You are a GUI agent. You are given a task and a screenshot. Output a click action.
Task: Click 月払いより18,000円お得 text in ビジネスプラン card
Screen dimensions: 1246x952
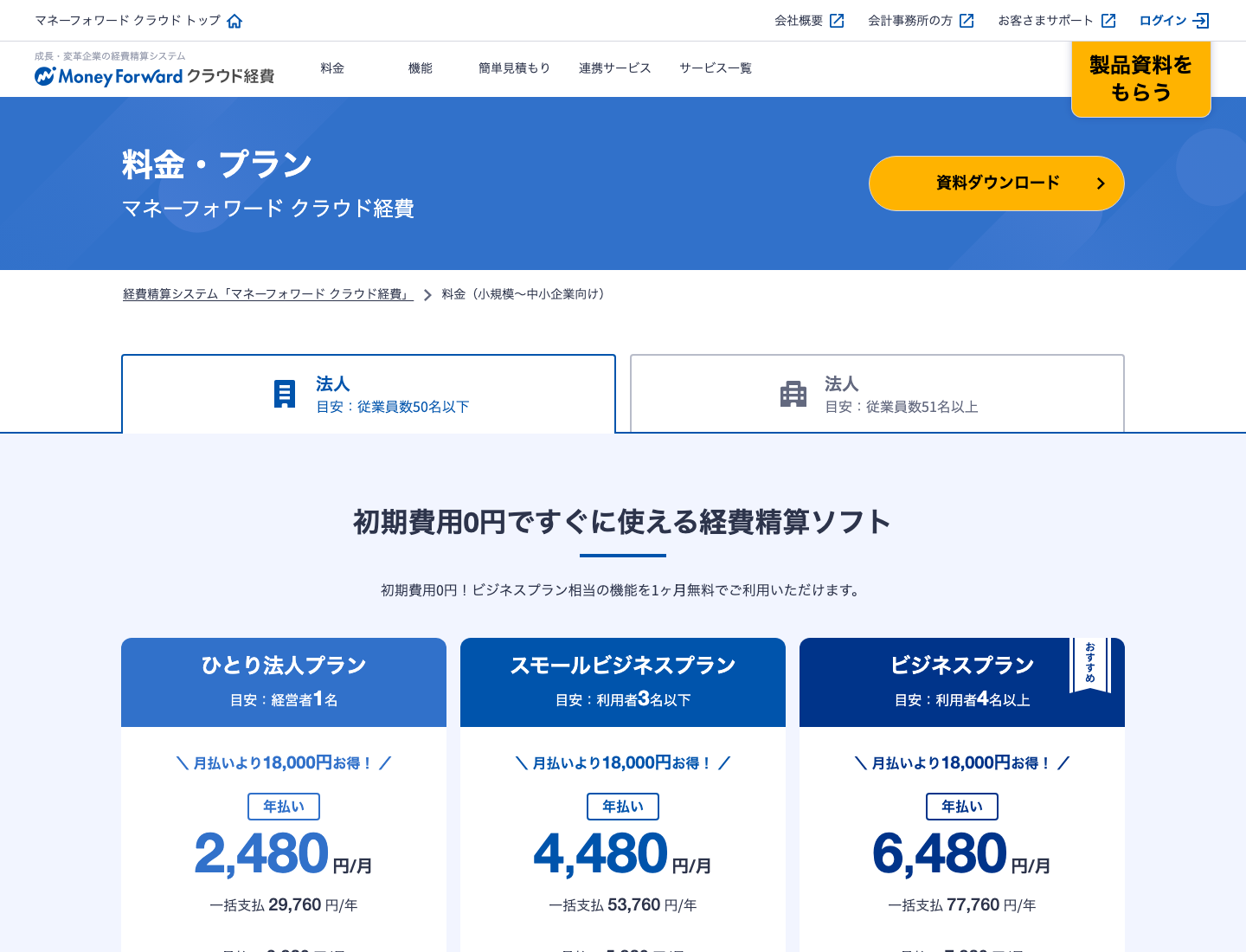(962, 763)
